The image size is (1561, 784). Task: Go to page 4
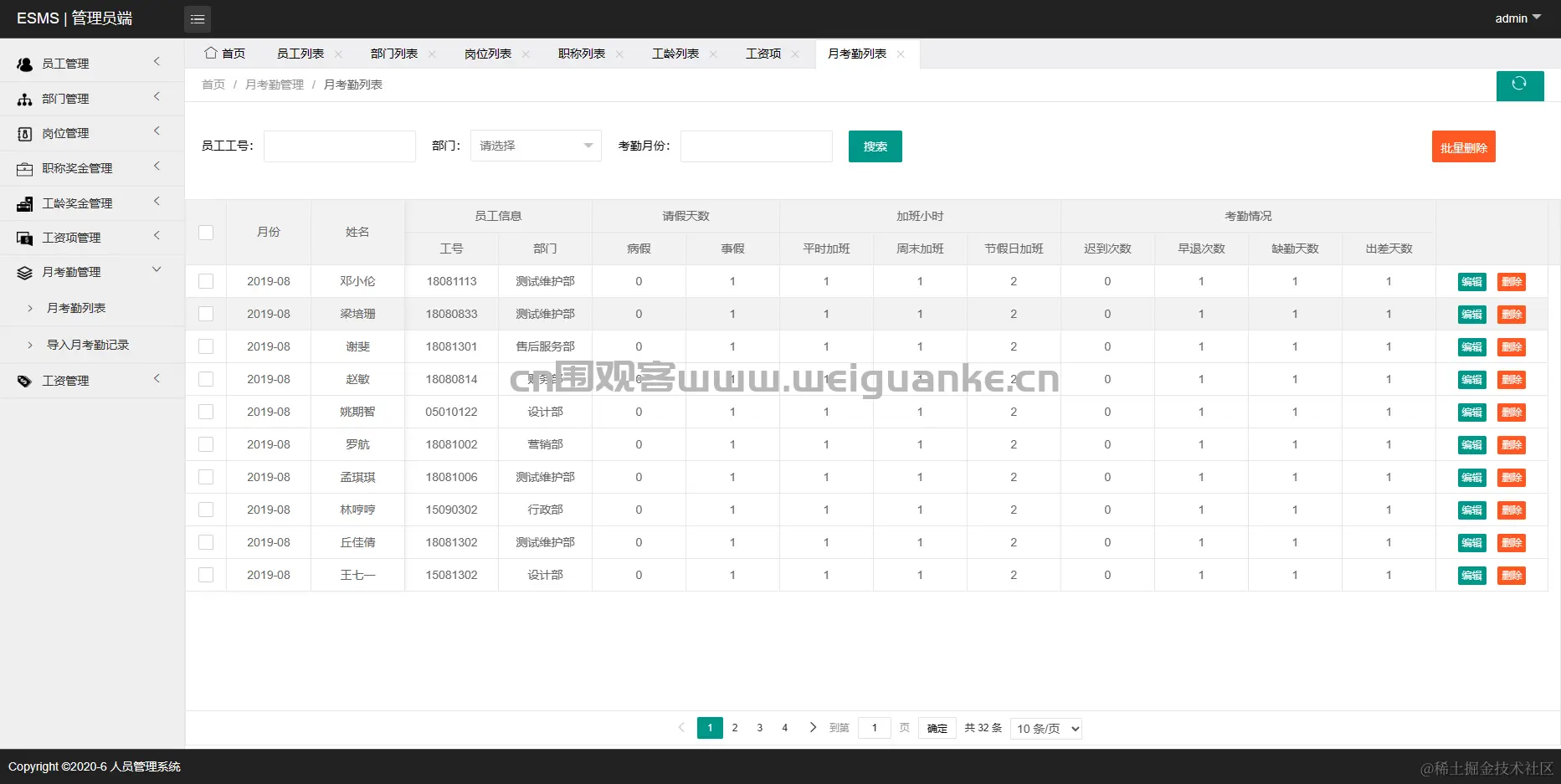click(x=784, y=728)
